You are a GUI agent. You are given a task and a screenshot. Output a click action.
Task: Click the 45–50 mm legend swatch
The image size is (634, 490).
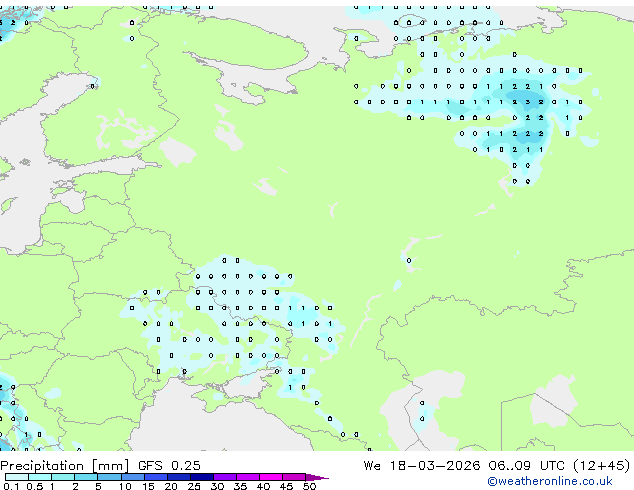click(294, 477)
